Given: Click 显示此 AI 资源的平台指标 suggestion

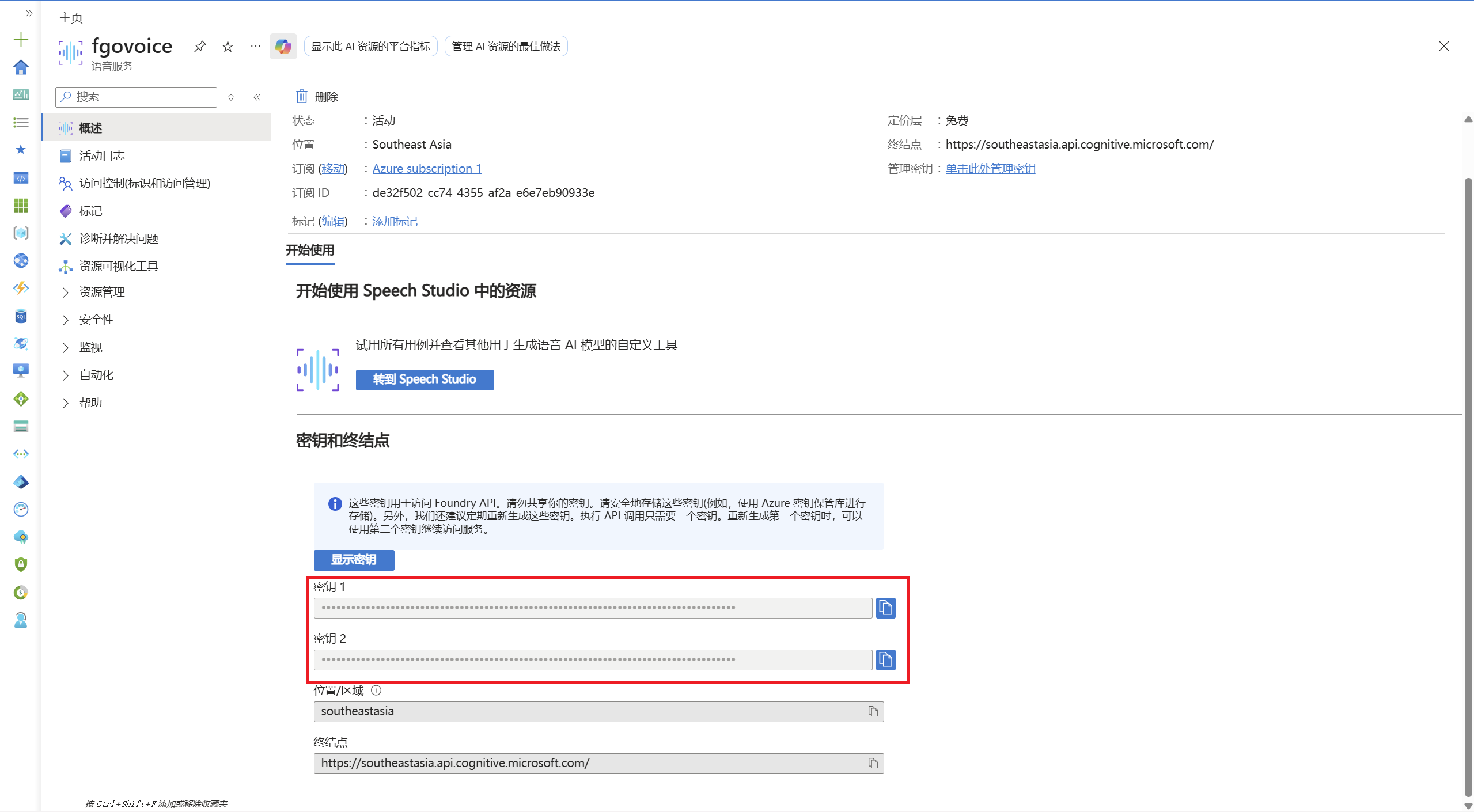Looking at the screenshot, I should tap(370, 47).
